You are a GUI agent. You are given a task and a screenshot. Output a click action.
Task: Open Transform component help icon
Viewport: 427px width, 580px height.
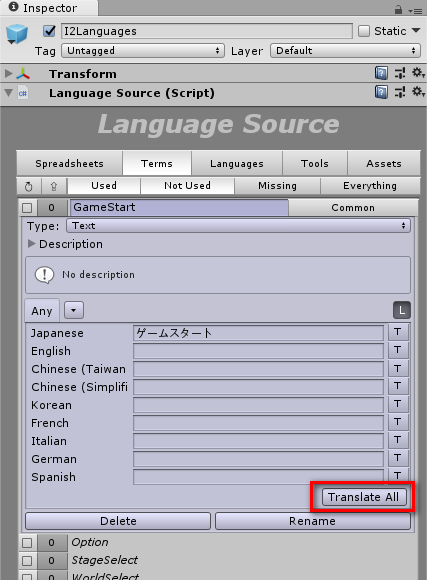click(x=381, y=73)
